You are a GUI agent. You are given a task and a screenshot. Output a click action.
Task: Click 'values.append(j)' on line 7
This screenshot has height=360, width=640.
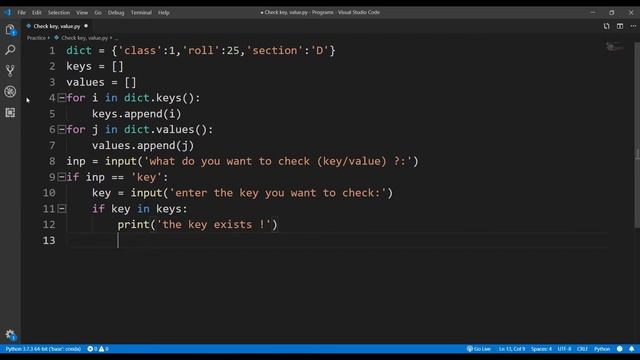(x=143, y=146)
